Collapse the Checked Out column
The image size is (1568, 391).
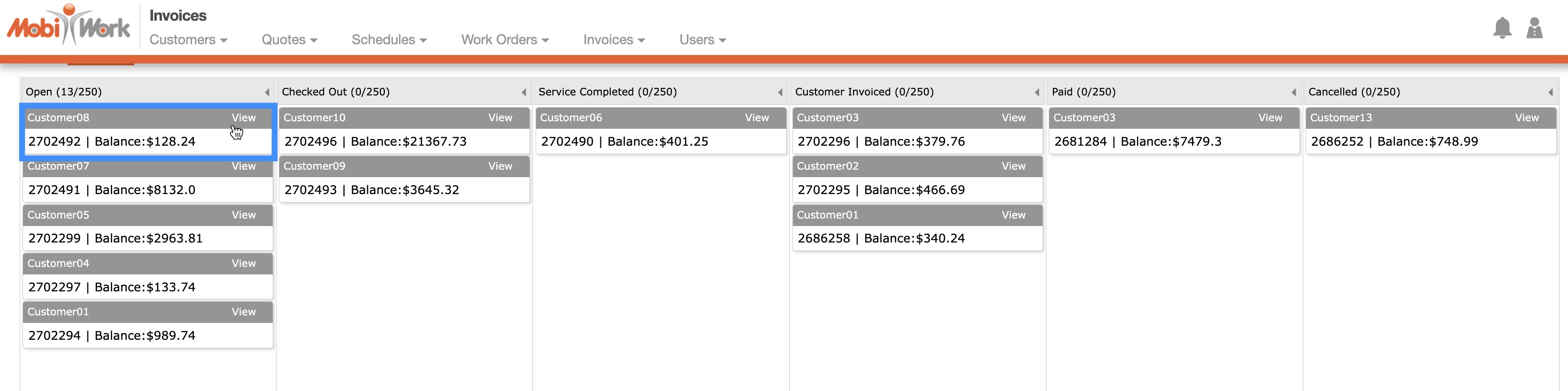(523, 93)
